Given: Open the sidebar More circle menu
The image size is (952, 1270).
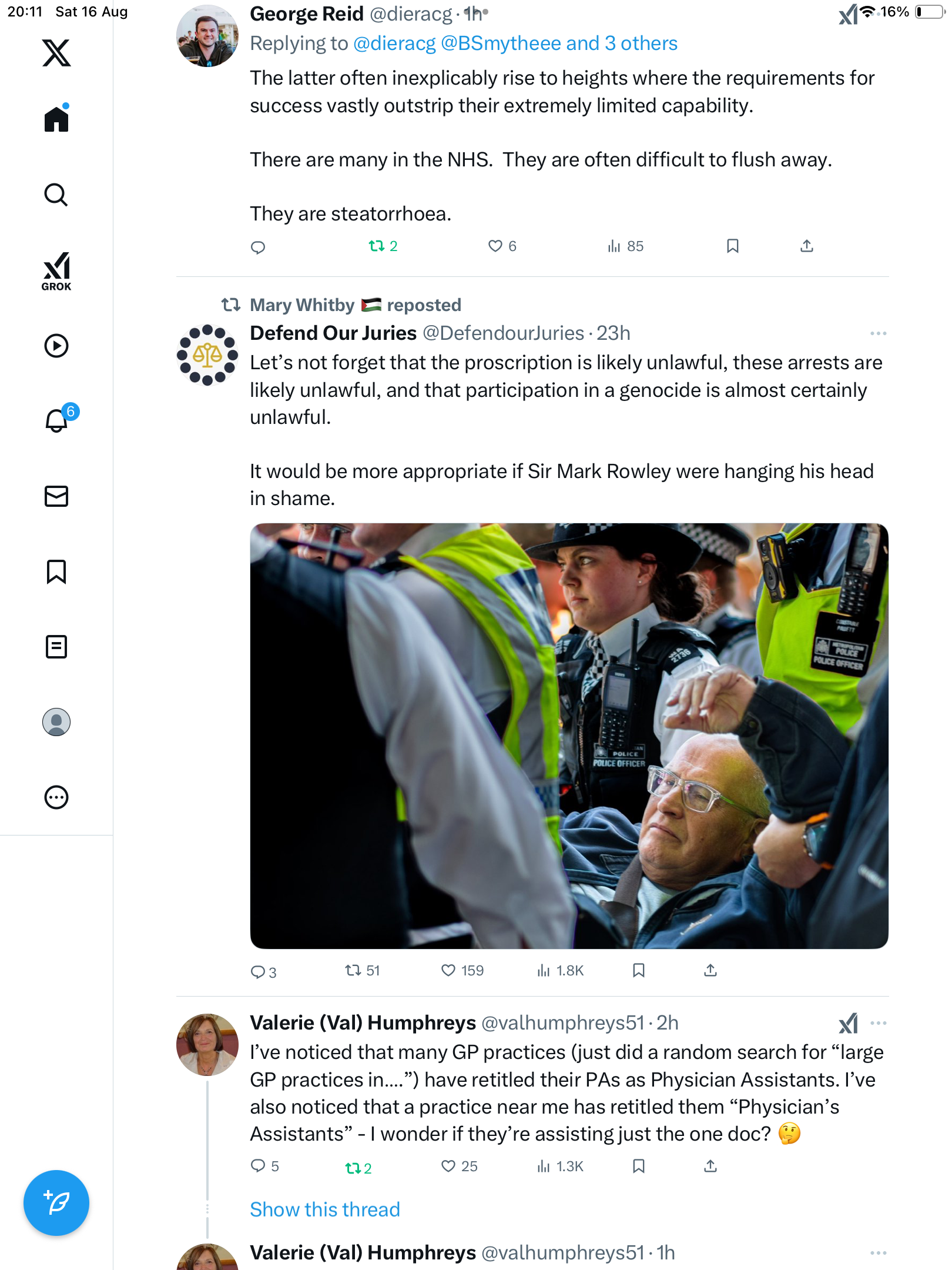Looking at the screenshot, I should pyautogui.click(x=56, y=797).
